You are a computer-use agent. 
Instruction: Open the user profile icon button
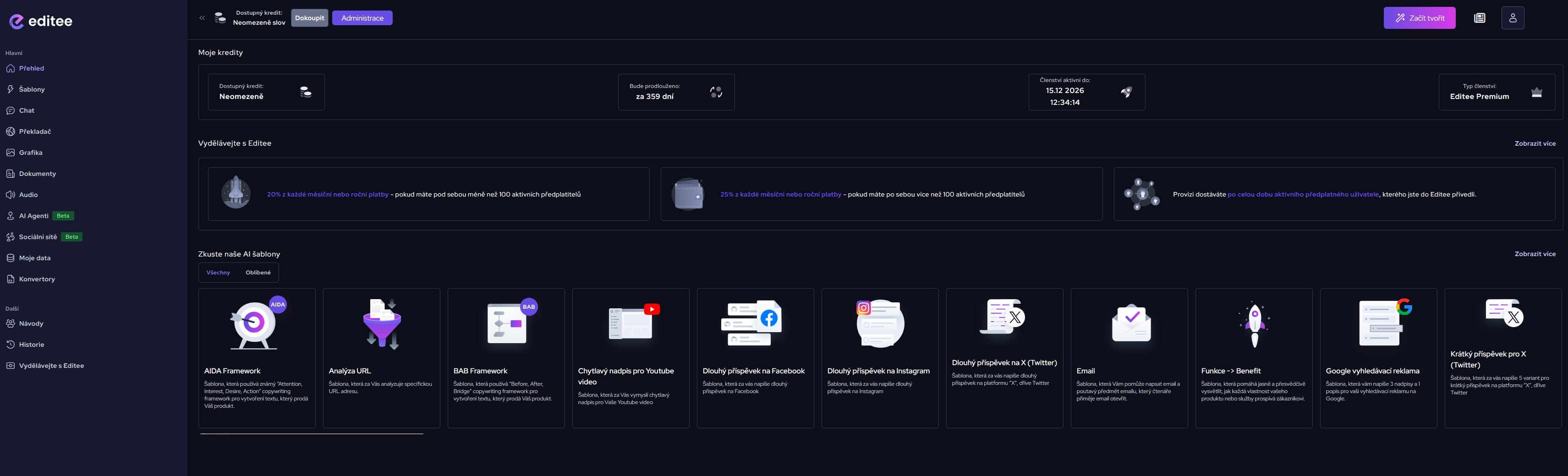[x=1512, y=18]
